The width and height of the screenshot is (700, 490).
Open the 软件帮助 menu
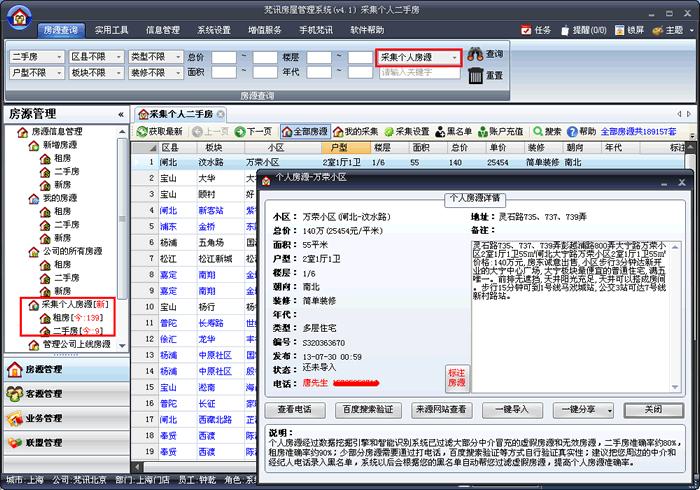(x=367, y=30)
